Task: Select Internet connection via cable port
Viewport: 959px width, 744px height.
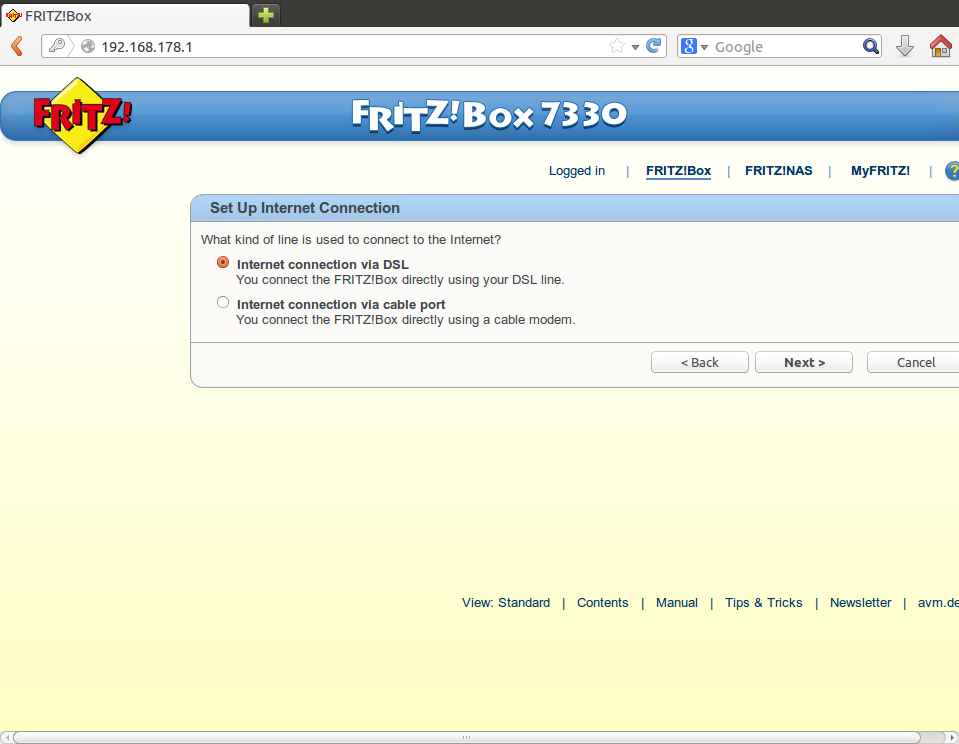Action: (223, 303)
